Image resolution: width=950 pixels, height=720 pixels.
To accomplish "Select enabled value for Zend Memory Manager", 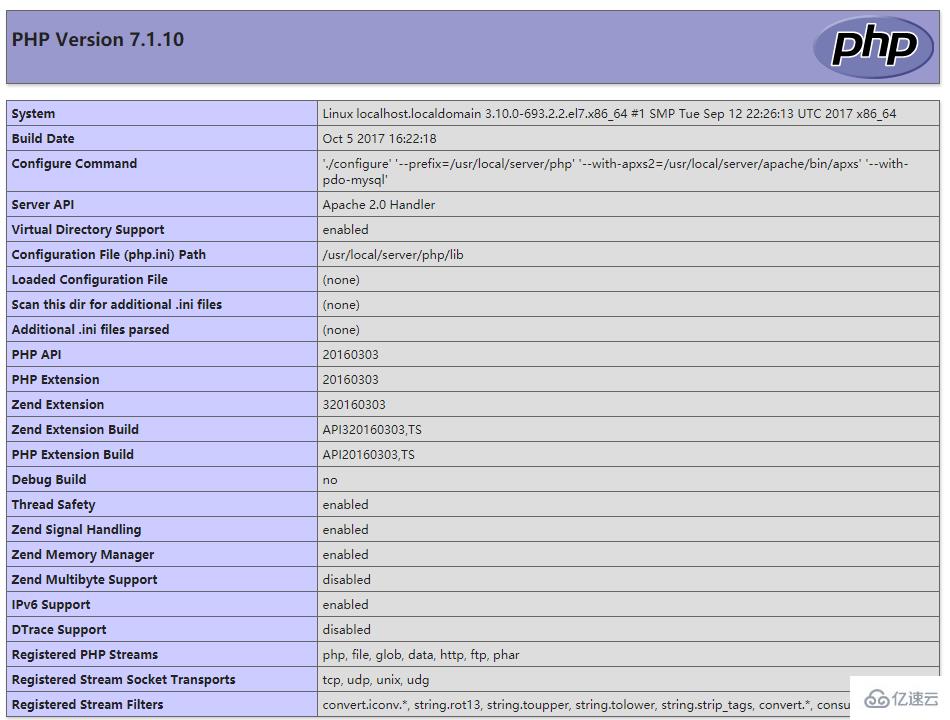I will point(345,554).
